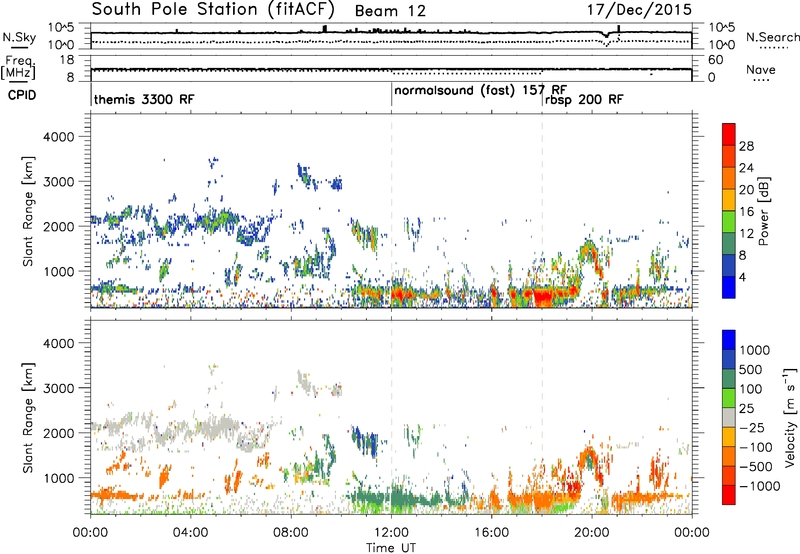Viewport: 800px width, 554px height.
Task: Click the 'Beam 12' label
Action: pyautogui.click(x=390, y=11)
